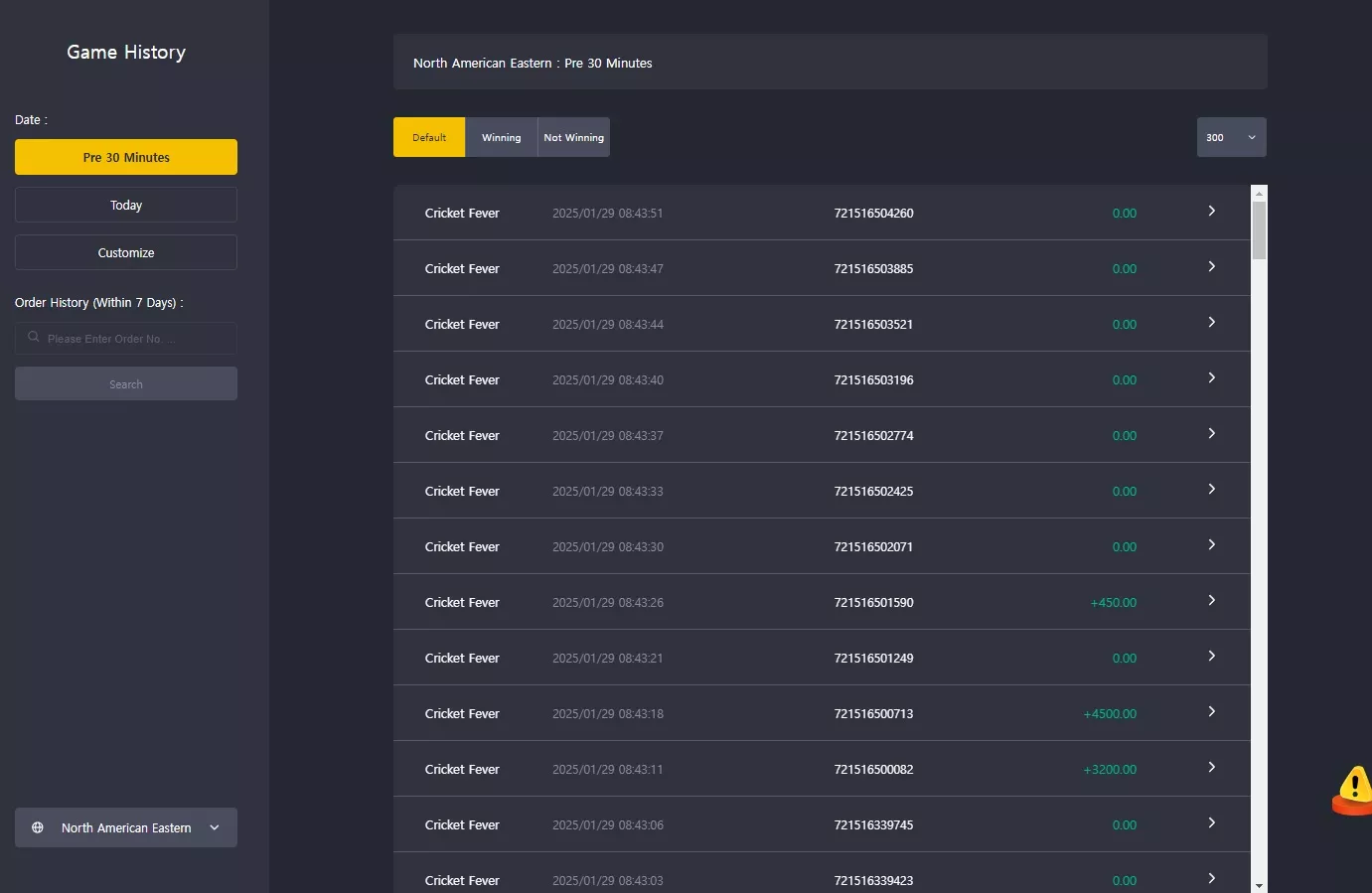Open details chevron for order 721516503885
This screenshot has width=1372, height=893.
(x=1211, y=266)
